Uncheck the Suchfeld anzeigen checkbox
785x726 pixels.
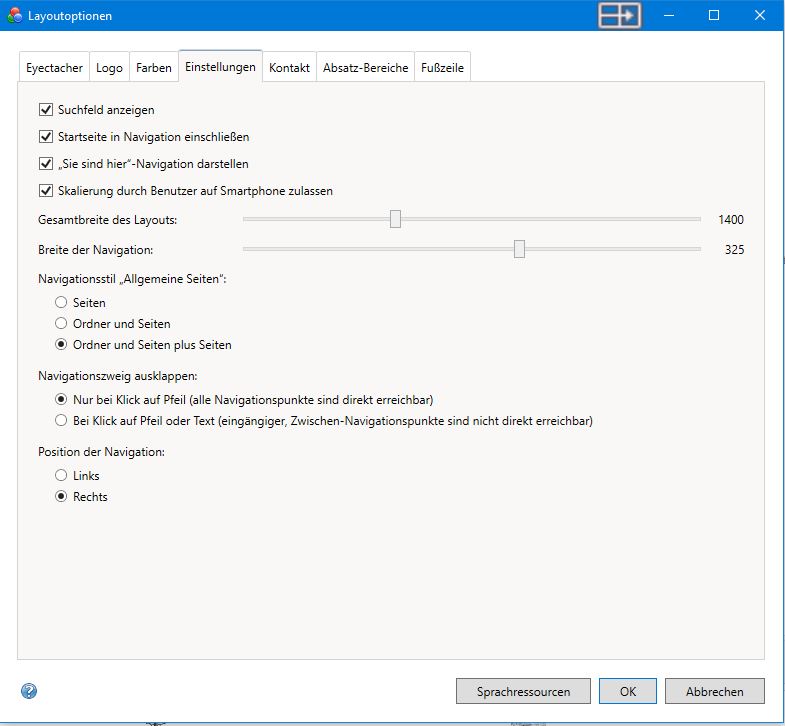pos(45,110)
